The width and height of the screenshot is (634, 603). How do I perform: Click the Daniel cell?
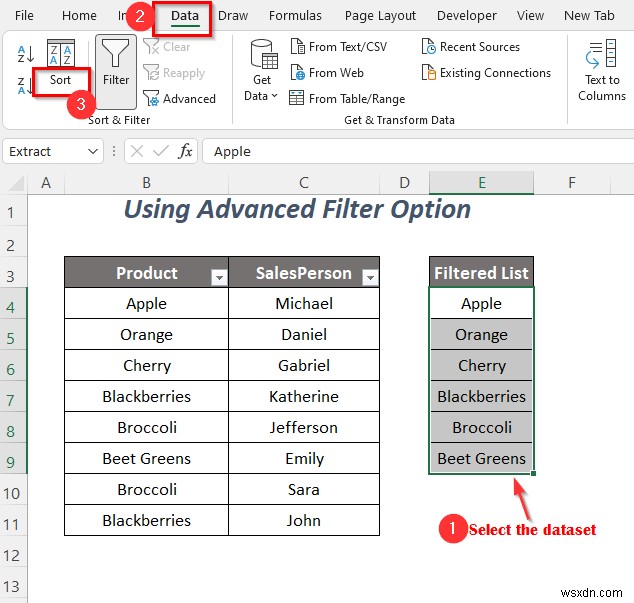304,334
